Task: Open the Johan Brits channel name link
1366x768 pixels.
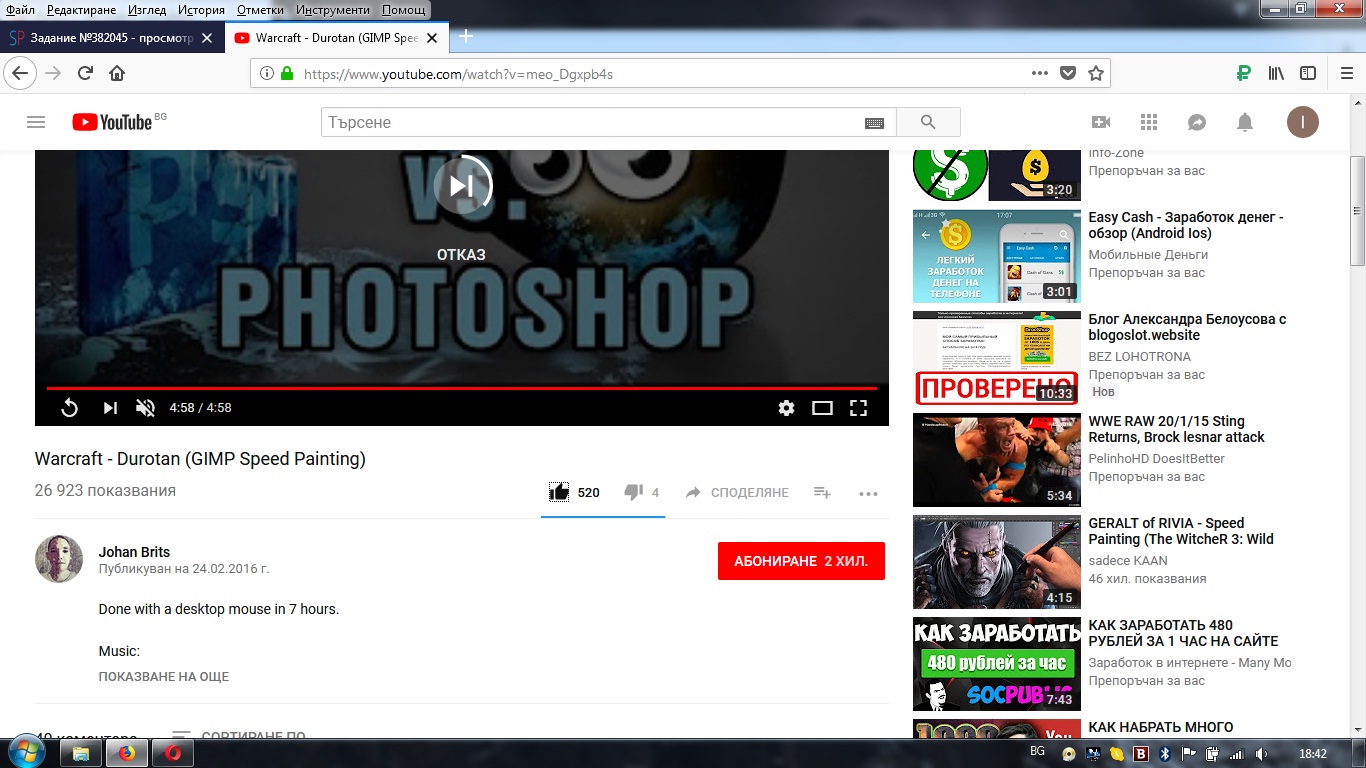Action: tap(134, 552)
